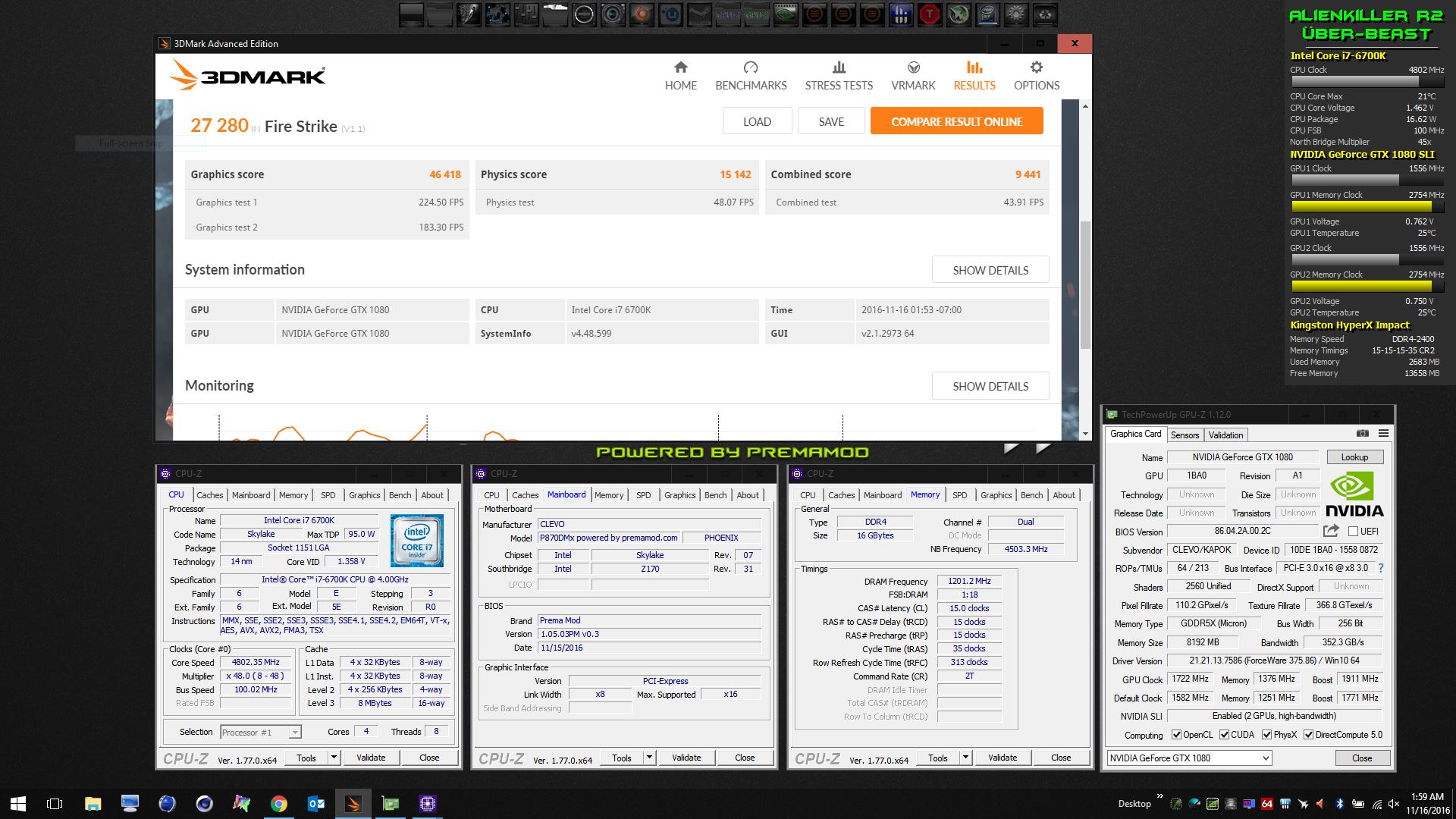Expand Tools arrow in Memory CPU-Z window
This screenshot has width=1456, height=819.
(x=965, y=758)
